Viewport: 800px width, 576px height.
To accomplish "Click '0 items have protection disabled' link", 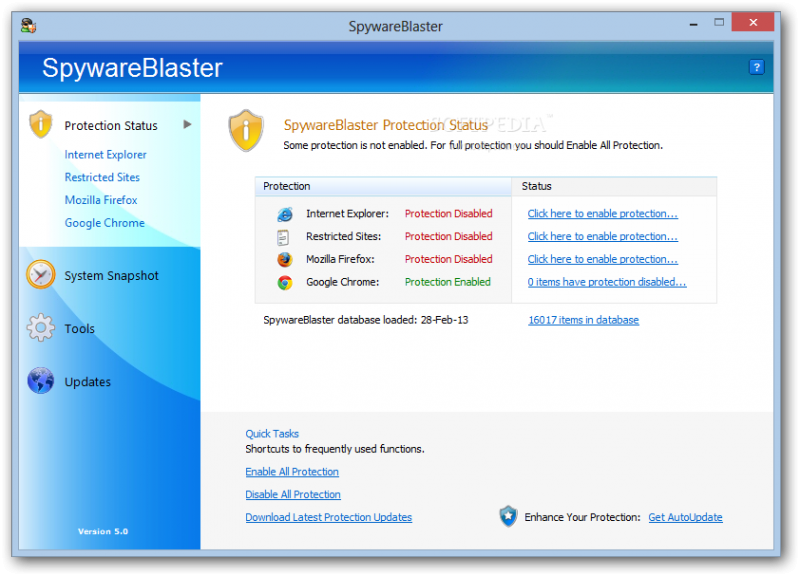I will click(607, 282).
